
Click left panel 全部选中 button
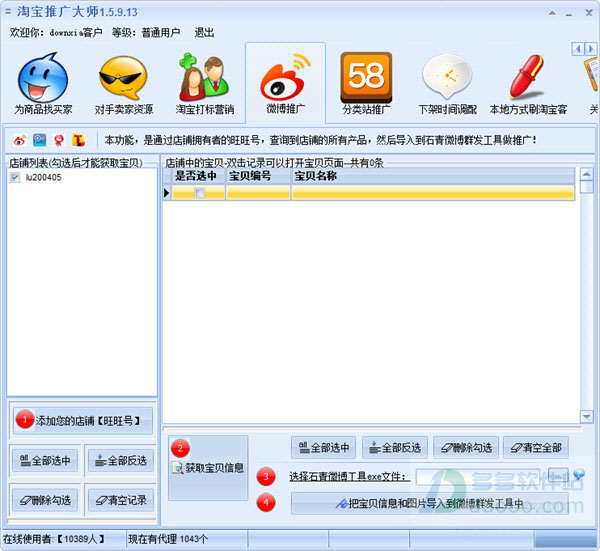click(45, 460)
